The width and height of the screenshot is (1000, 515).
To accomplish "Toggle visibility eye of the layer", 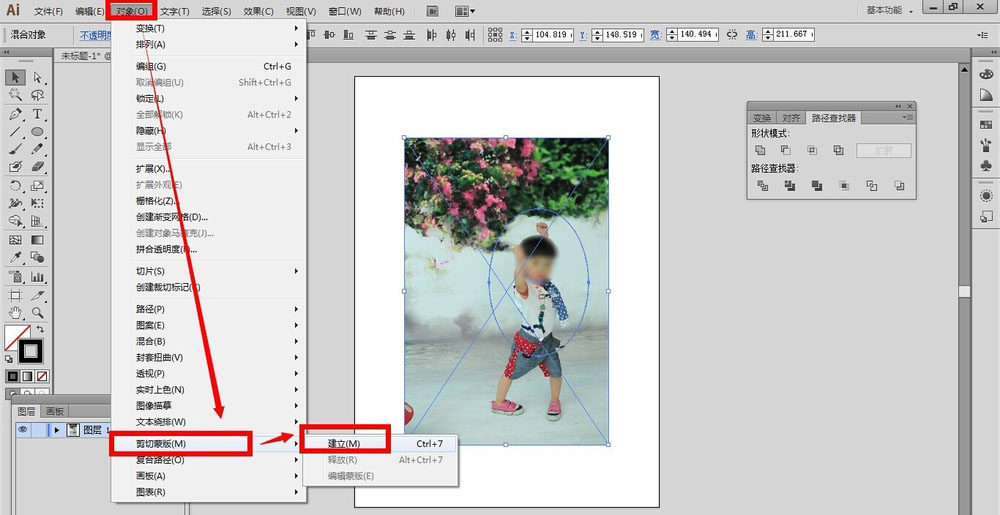I will point(23,430).
